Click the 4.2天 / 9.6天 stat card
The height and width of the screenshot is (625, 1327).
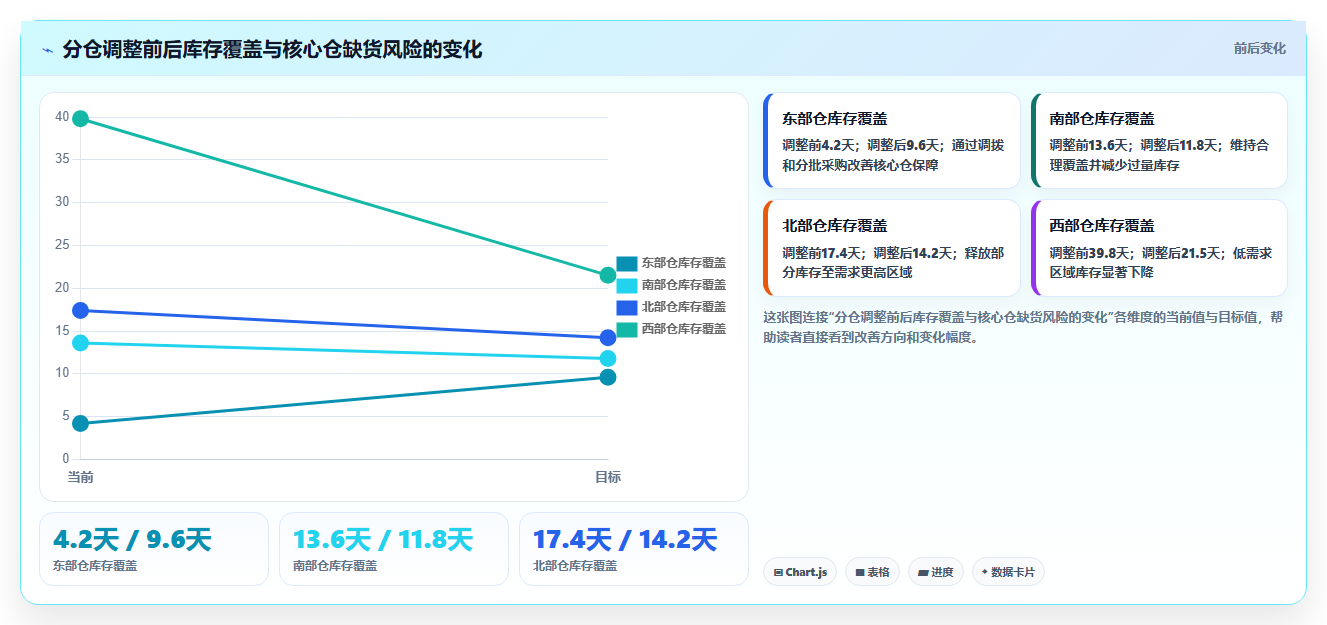(154, 549)
